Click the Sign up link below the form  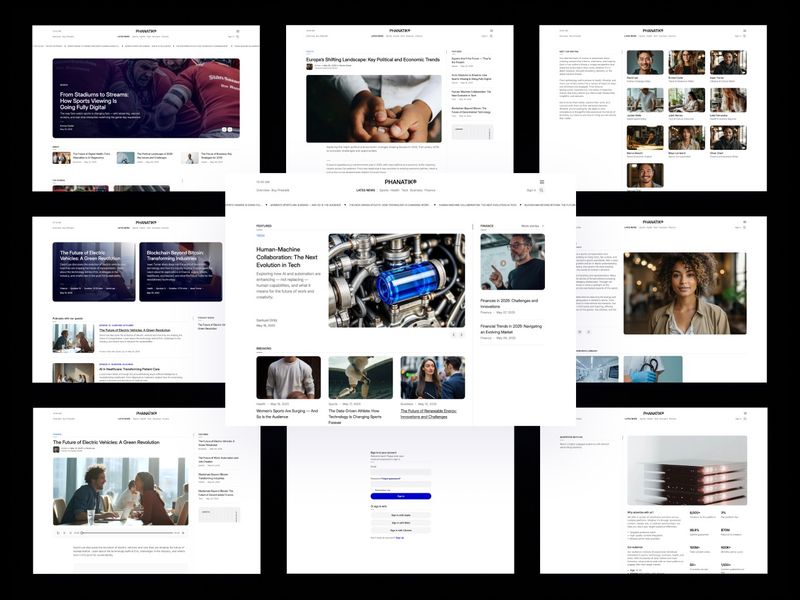(x=400, y=537)
